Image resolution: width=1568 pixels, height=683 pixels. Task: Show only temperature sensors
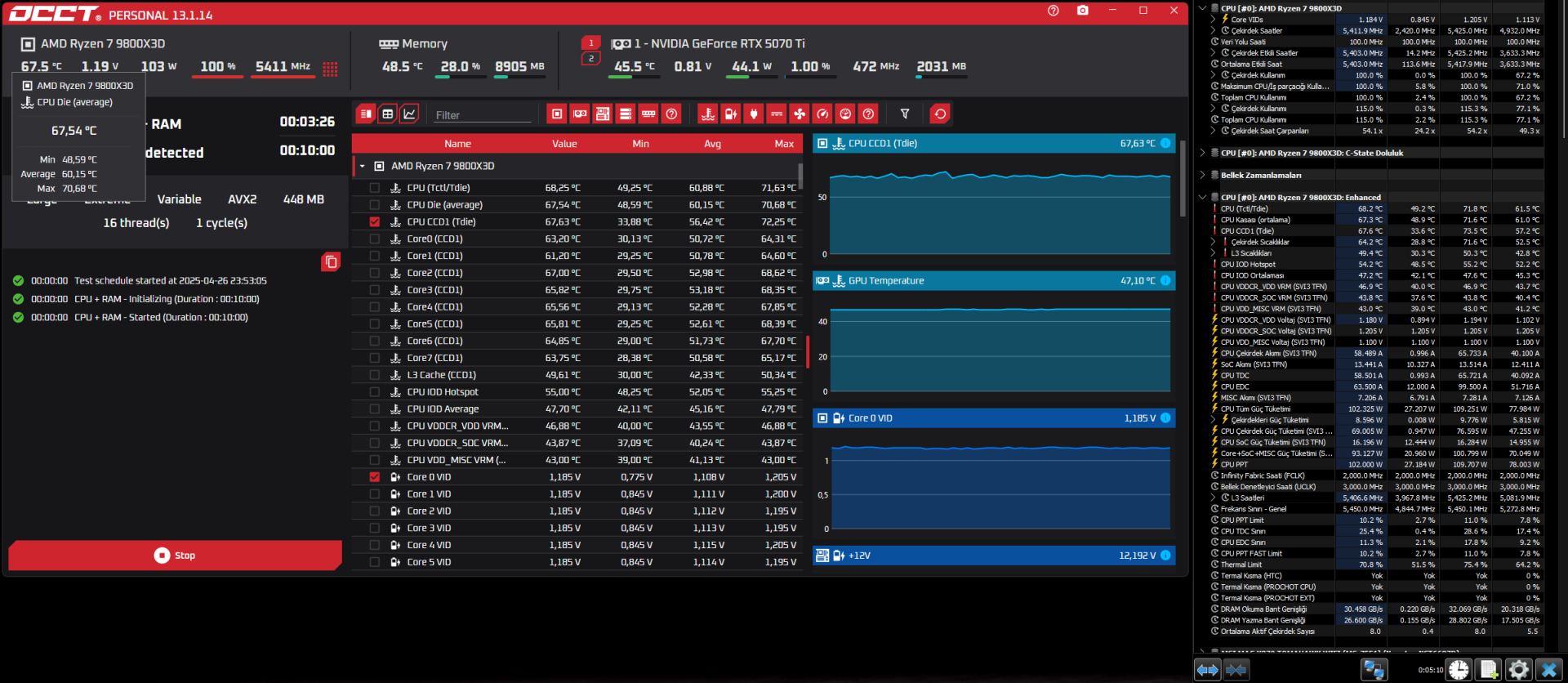click(x=708, y=114)
